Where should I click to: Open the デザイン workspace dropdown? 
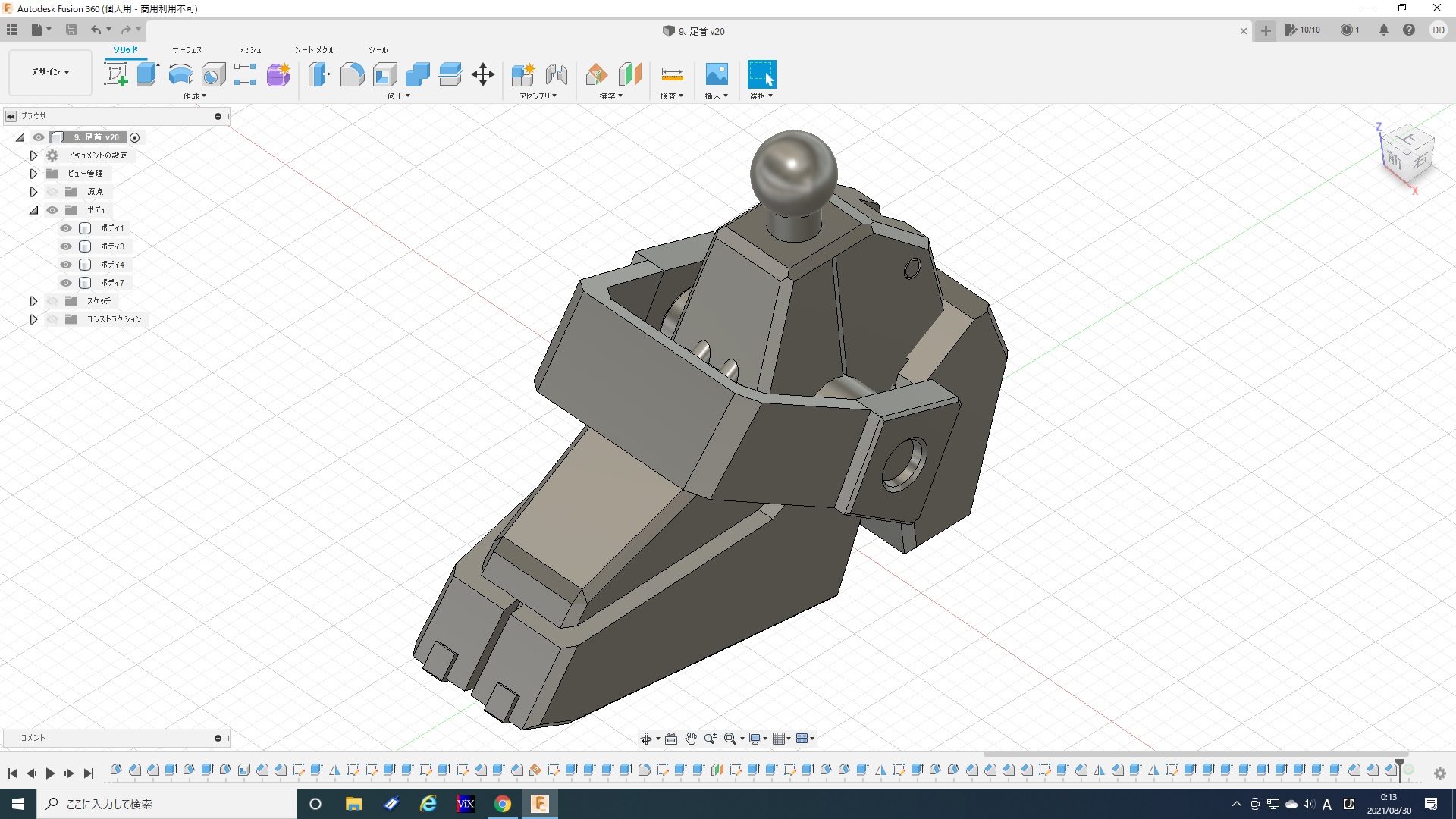(x=50, y=72)
